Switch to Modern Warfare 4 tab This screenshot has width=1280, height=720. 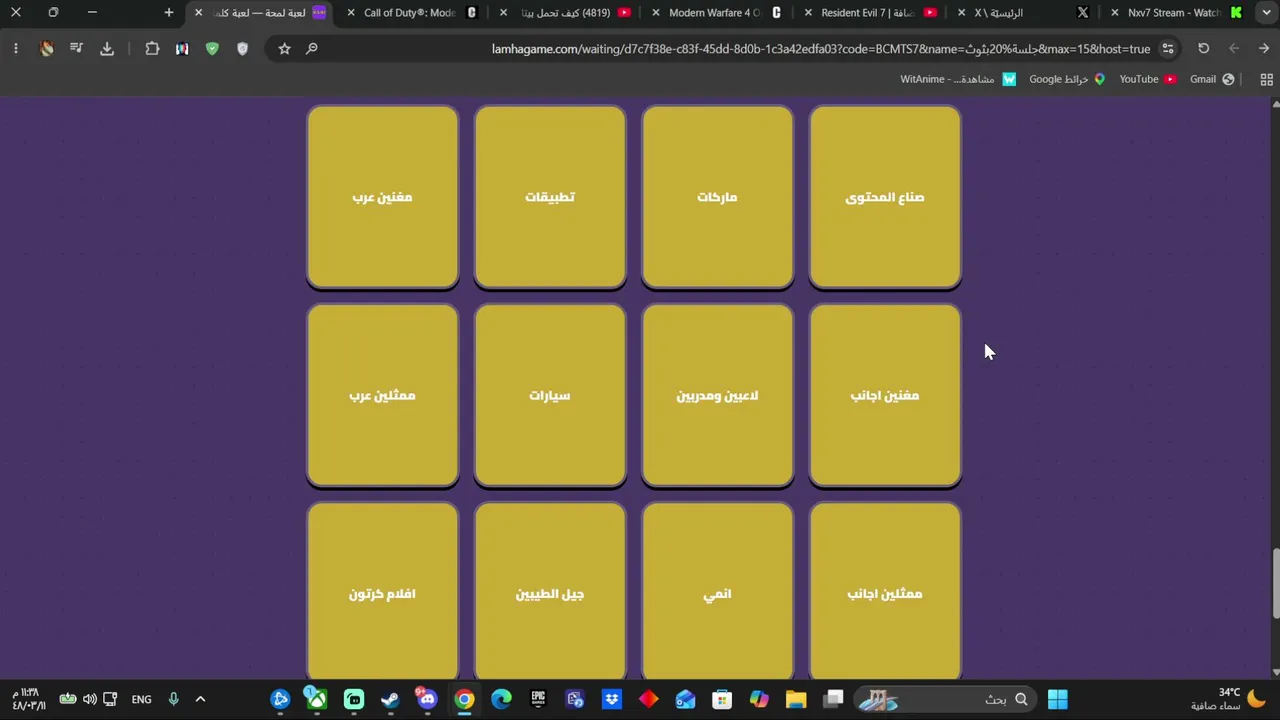pyautogui.click(x=716, y=12)
